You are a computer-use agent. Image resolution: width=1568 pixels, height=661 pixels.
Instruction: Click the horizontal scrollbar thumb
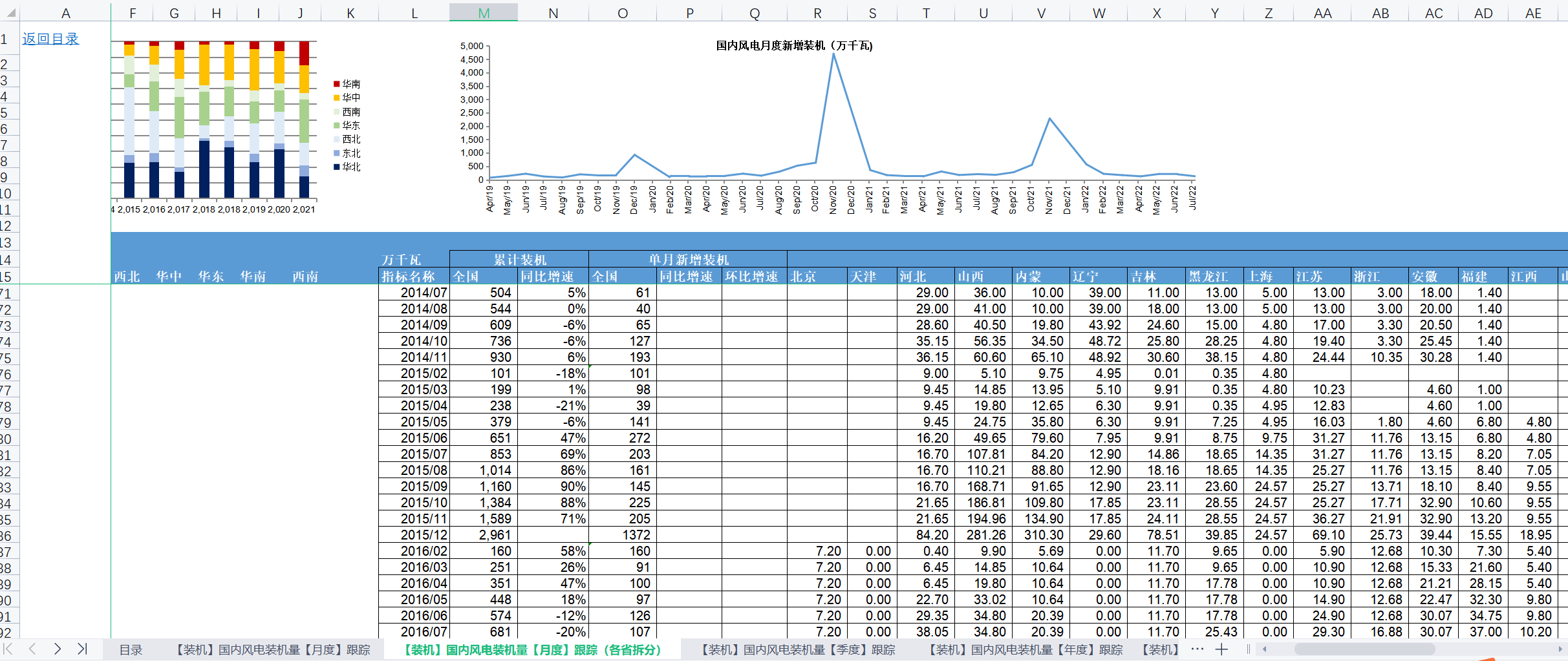coord(1364,649)
